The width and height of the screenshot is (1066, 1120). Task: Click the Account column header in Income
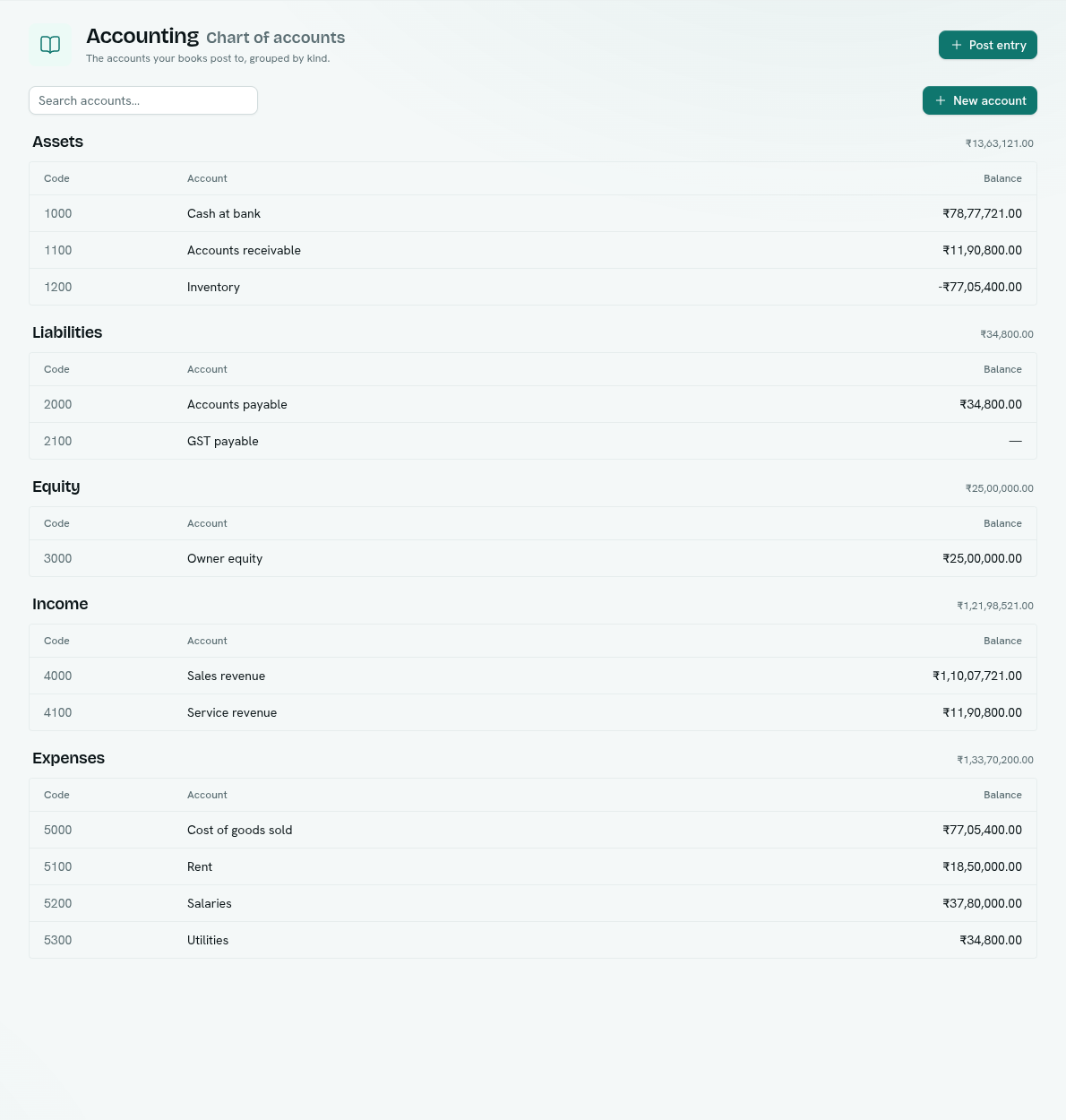[x=207, y=641]
